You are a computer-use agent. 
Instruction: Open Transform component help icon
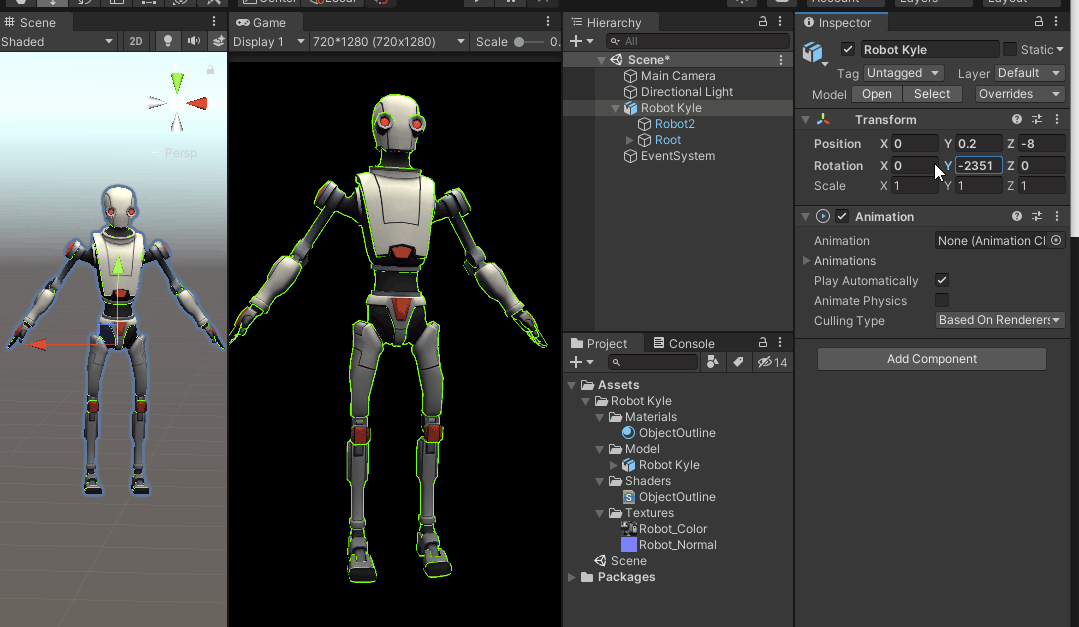pos(1017,120)
